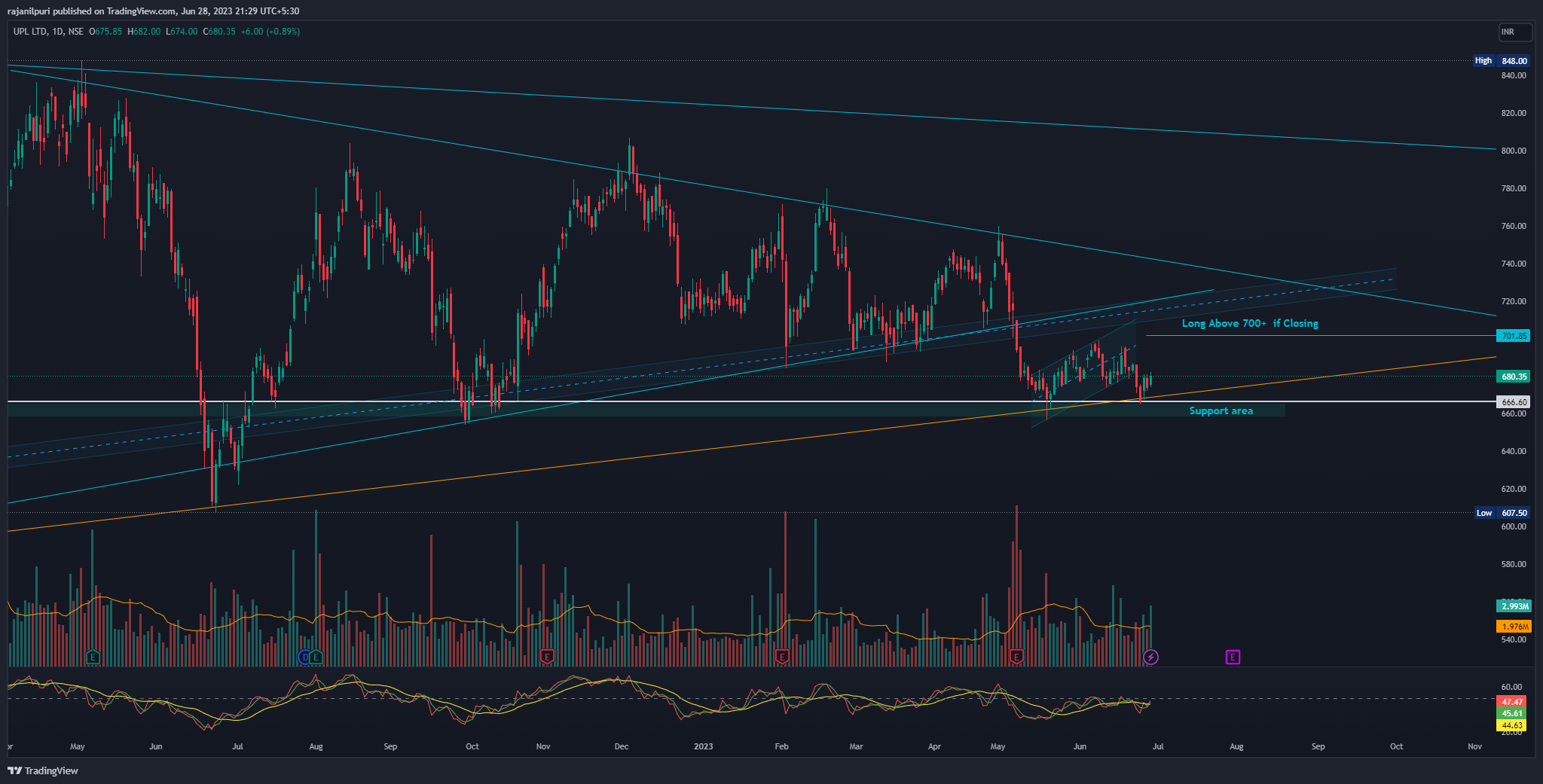Image resolution: width=1543 pixels, height=784 pixels.
Task: Click the Feb label on time axis
Action: [x=781, y=746]
